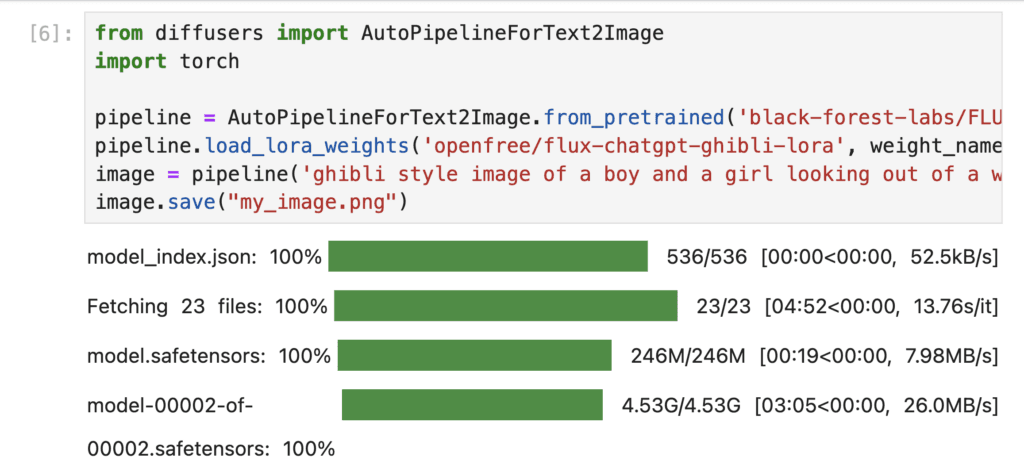The width and height of the screenshot is (1024, 476).
Task: Click the 'model.safetensors: 100%' label
Action: (x=209, y=357)
